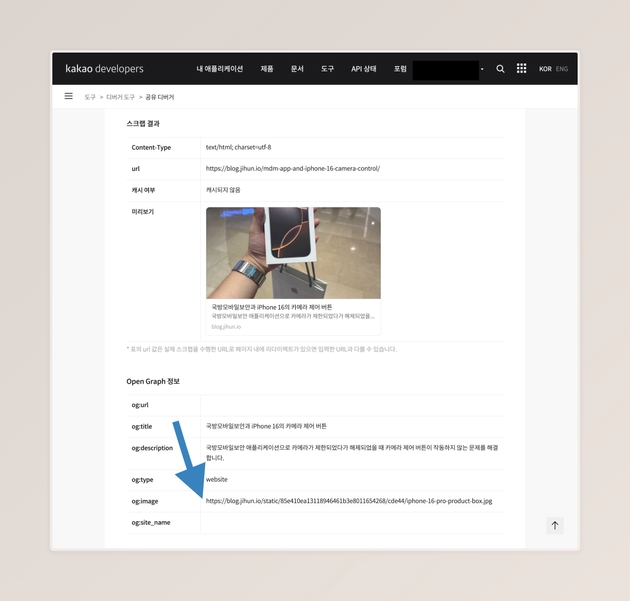Screen dimensions: 630x601
Task: Open the 포럼 menu item
Action: [x=400, y=69]
